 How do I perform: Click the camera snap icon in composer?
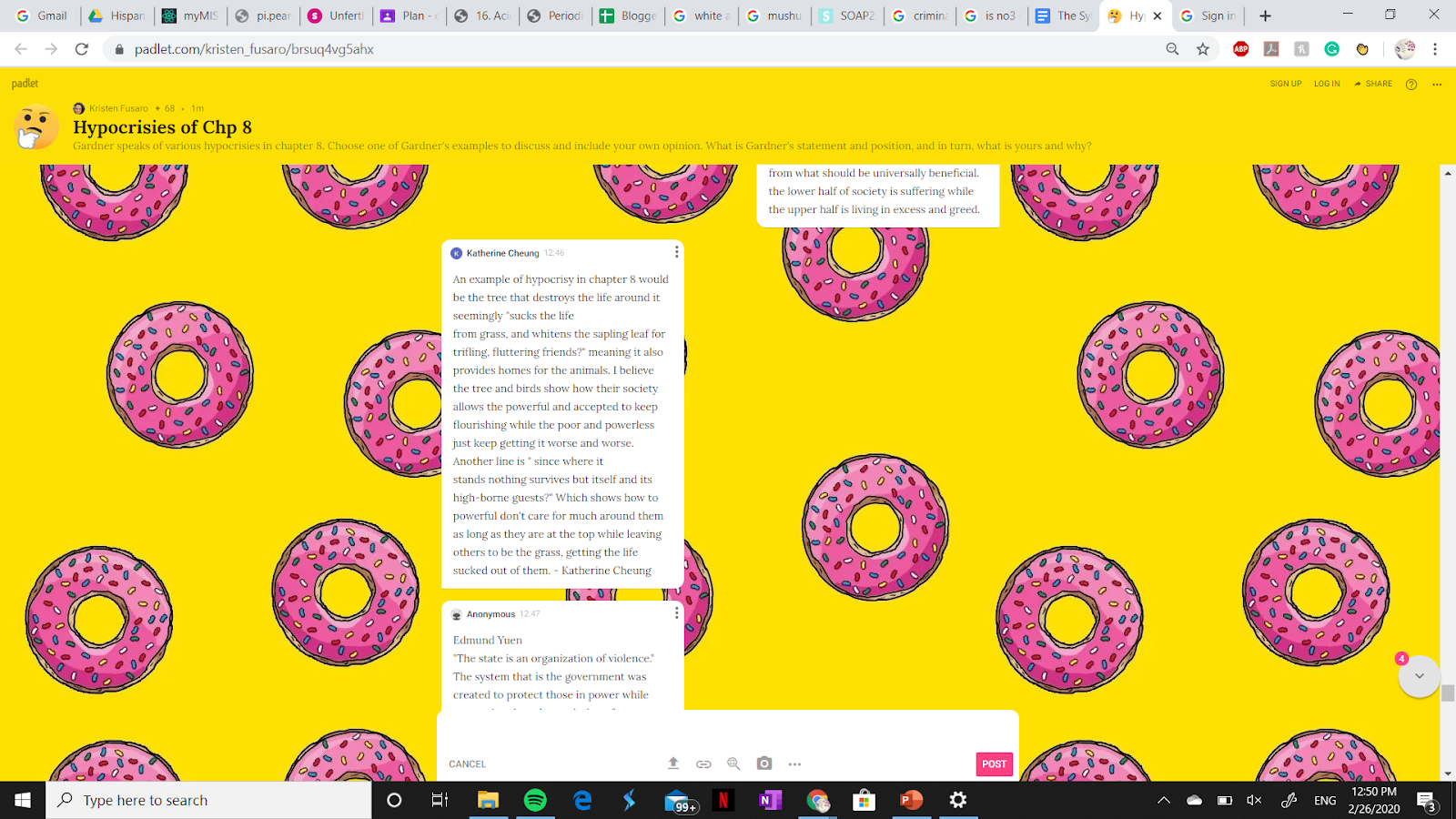[764, 763]
